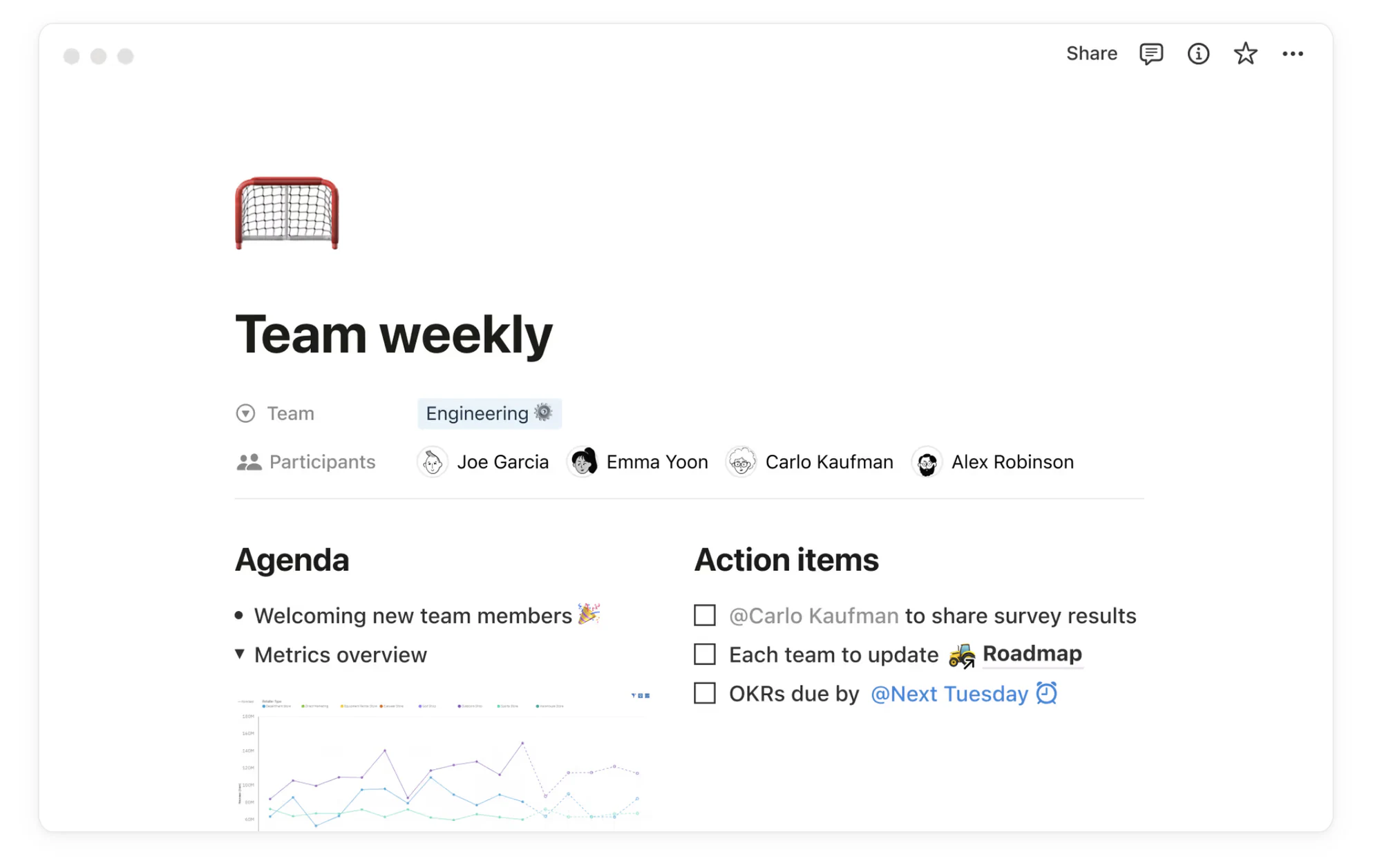Click Carlo Kaufman's avatar in Participants
The height and width of the screenshot is (868, 1382).
point(741,462)
